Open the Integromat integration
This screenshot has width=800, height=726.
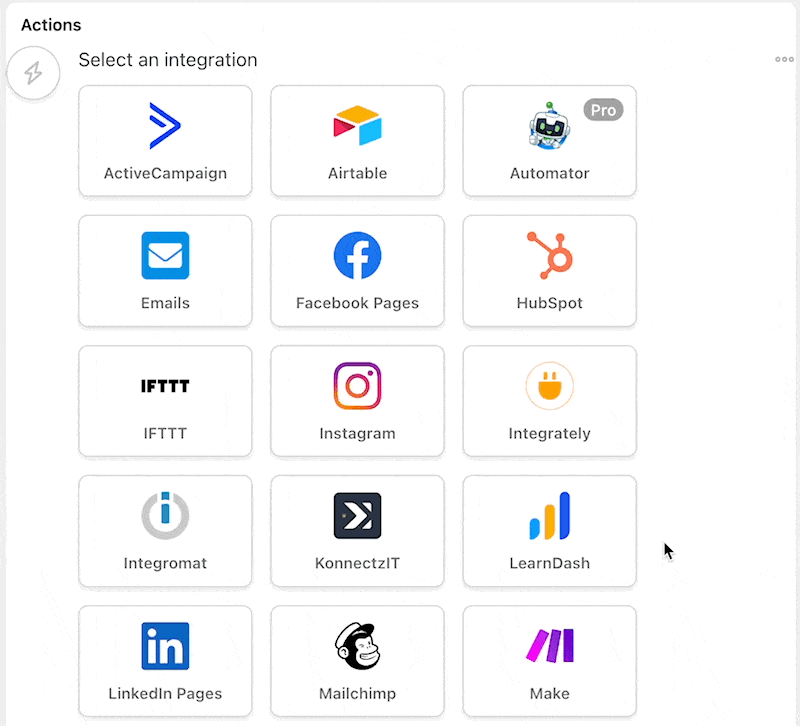tap(164, 530)
